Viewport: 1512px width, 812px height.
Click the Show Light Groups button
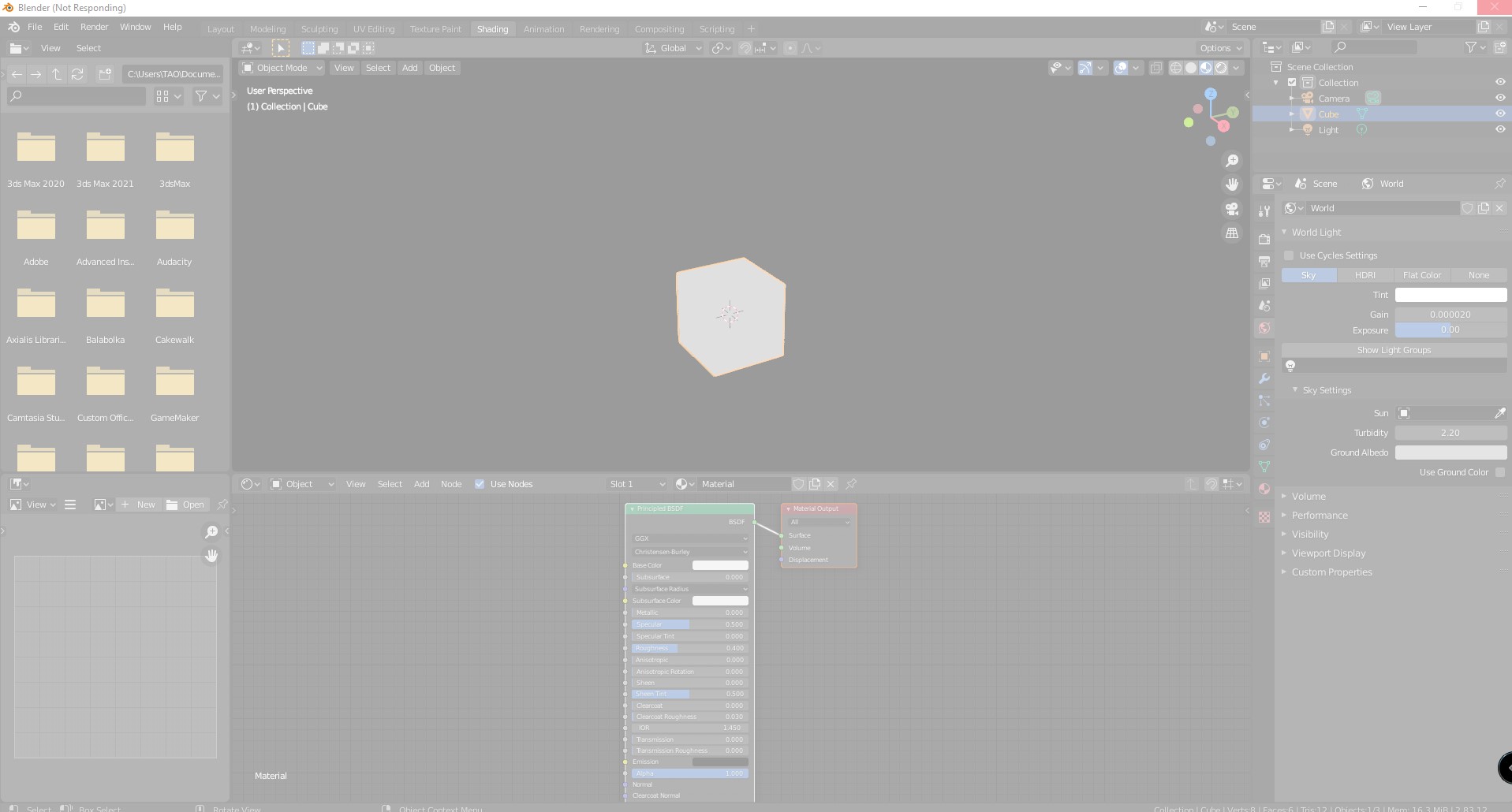pos(1393,350)
